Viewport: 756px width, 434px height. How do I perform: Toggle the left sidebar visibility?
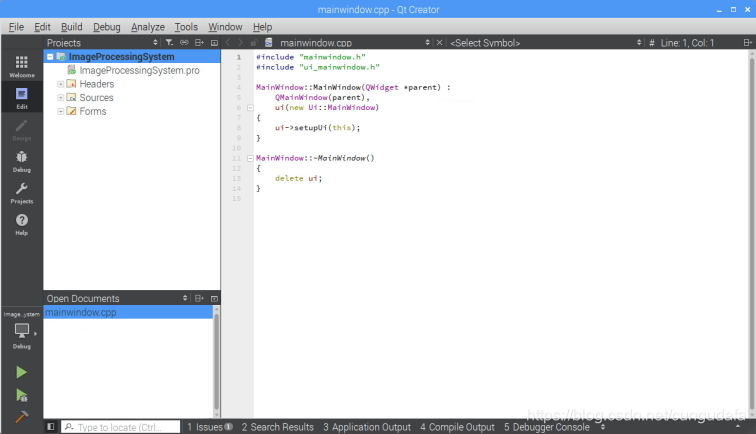pyautogui.click(x=51, y=427)
